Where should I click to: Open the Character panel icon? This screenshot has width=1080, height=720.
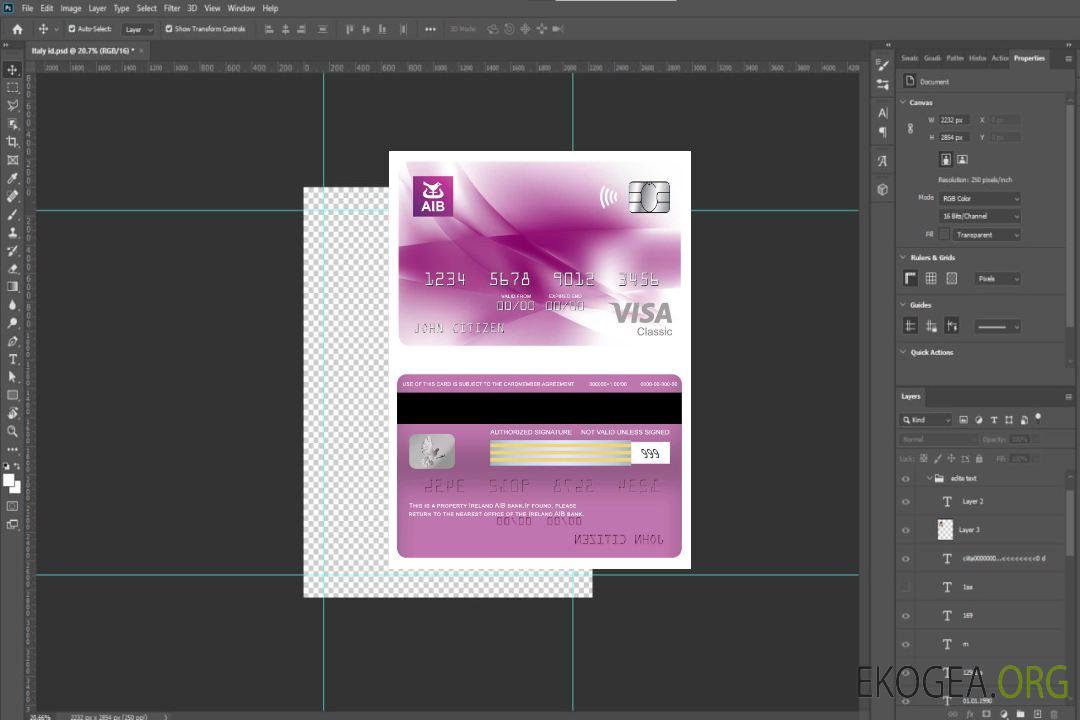[882, 112]
